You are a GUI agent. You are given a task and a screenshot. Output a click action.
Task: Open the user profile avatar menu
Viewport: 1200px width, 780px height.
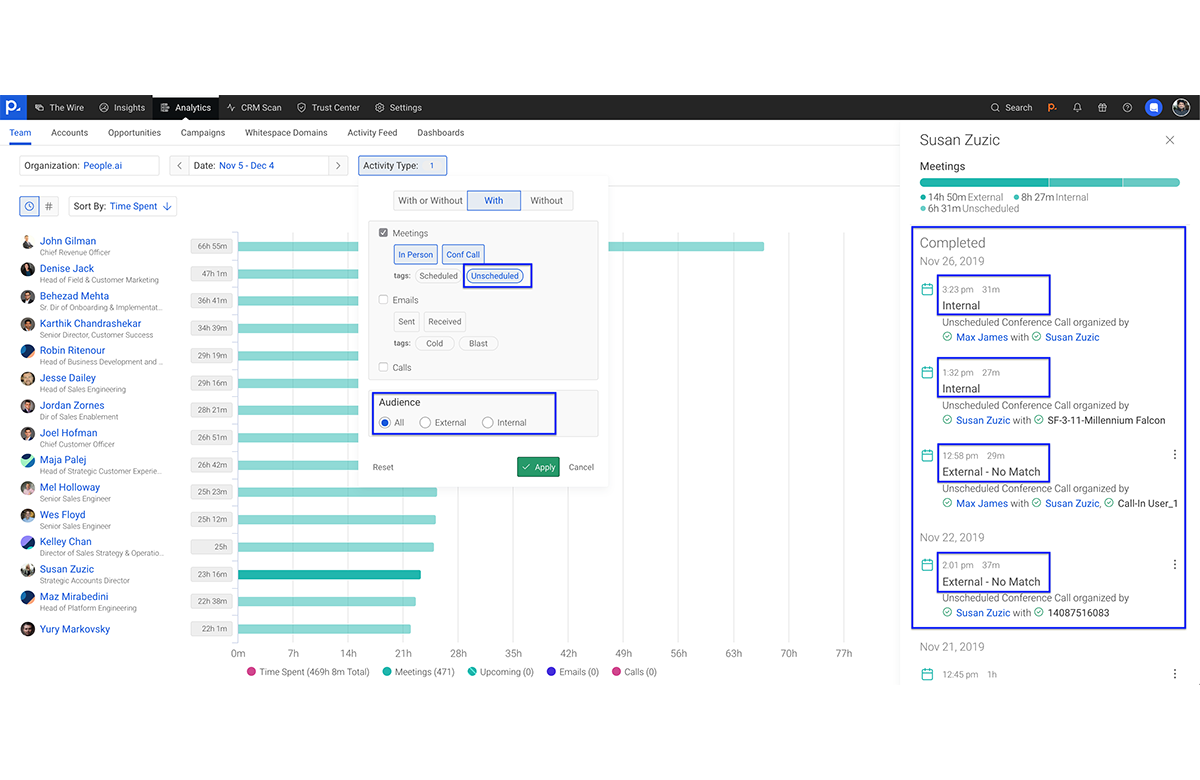coord(1181,107)
